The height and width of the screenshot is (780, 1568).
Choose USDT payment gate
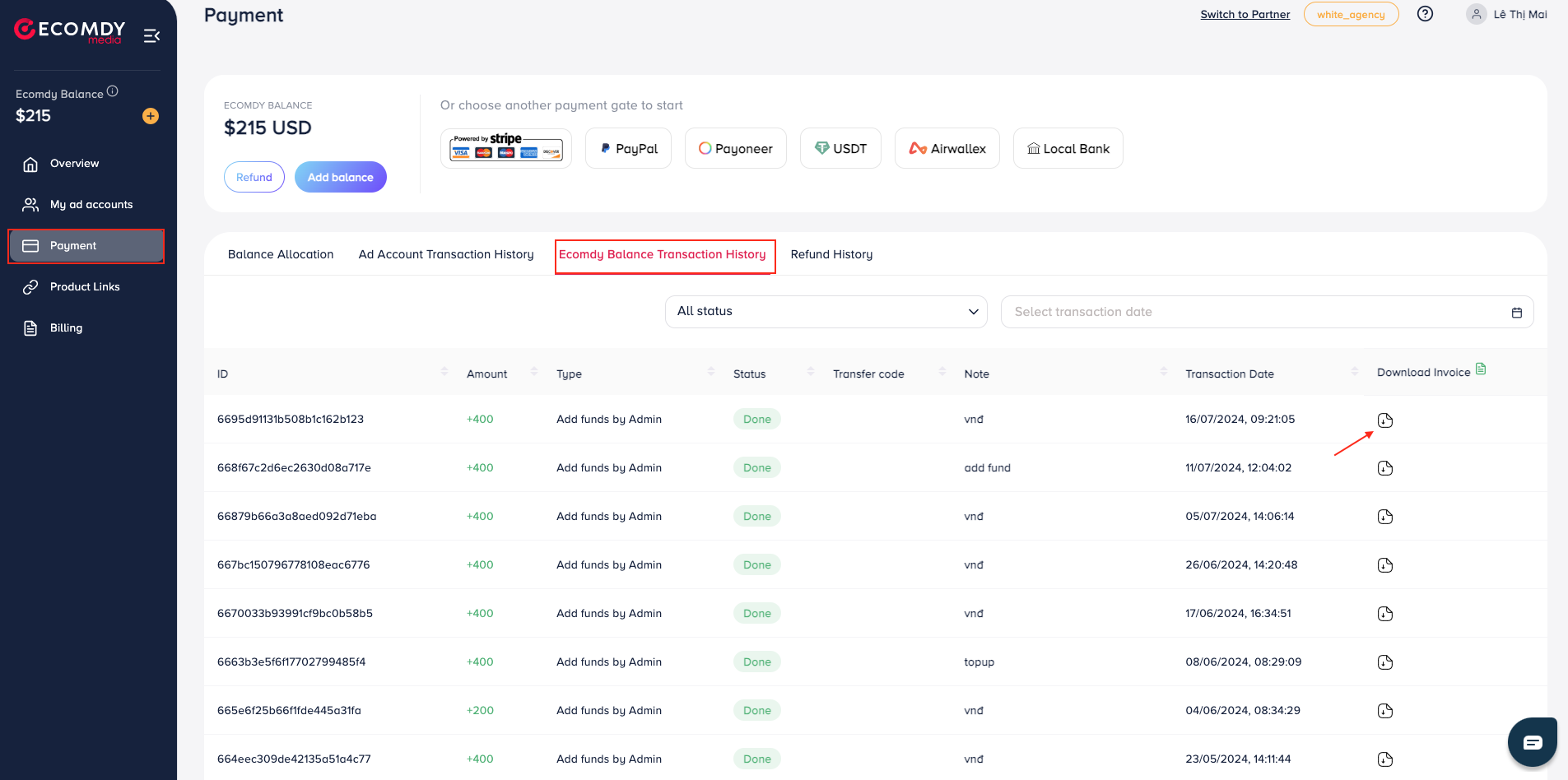point(840,148)
